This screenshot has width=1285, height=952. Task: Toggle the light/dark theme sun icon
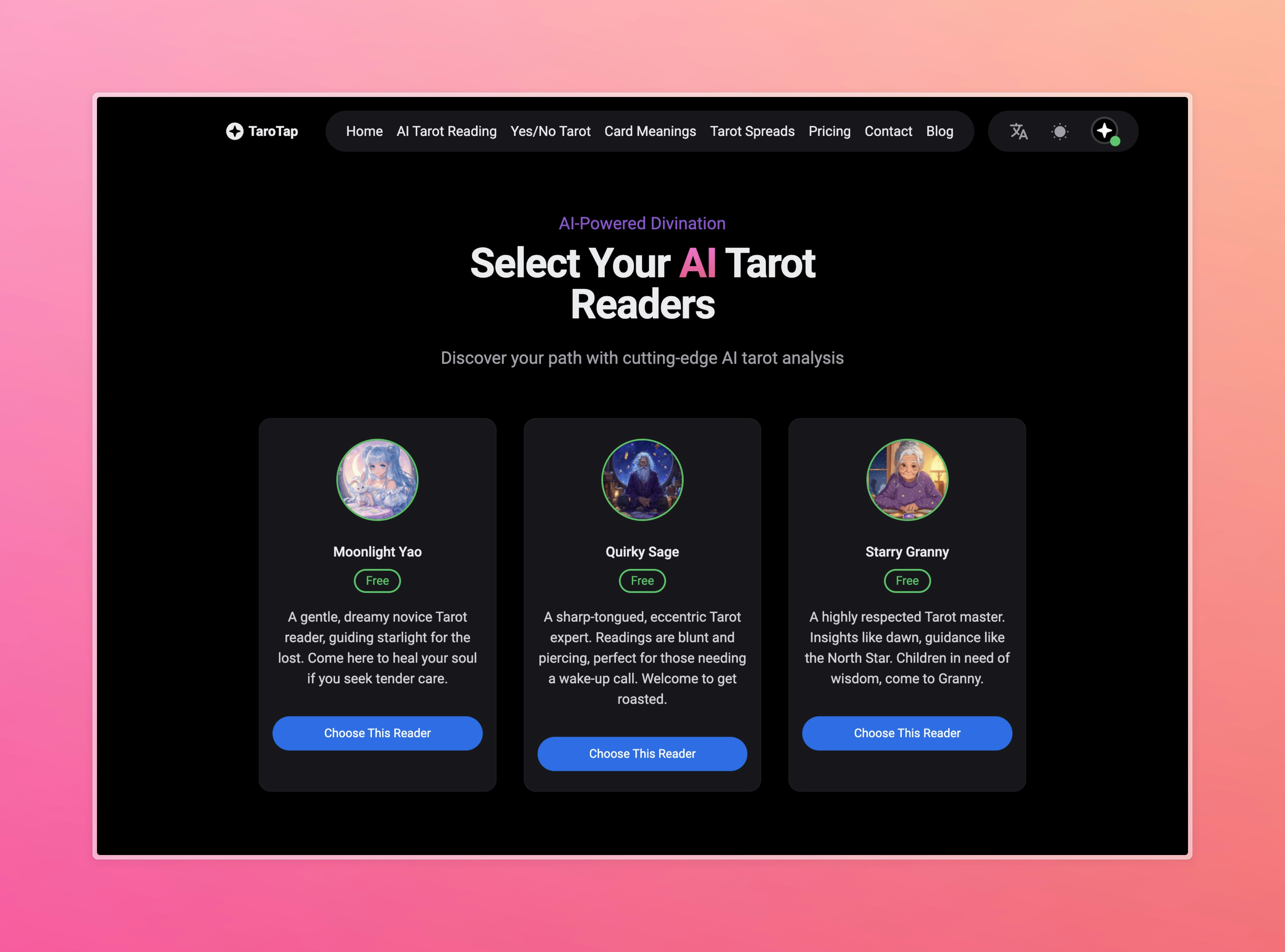tap(1059, 131)
